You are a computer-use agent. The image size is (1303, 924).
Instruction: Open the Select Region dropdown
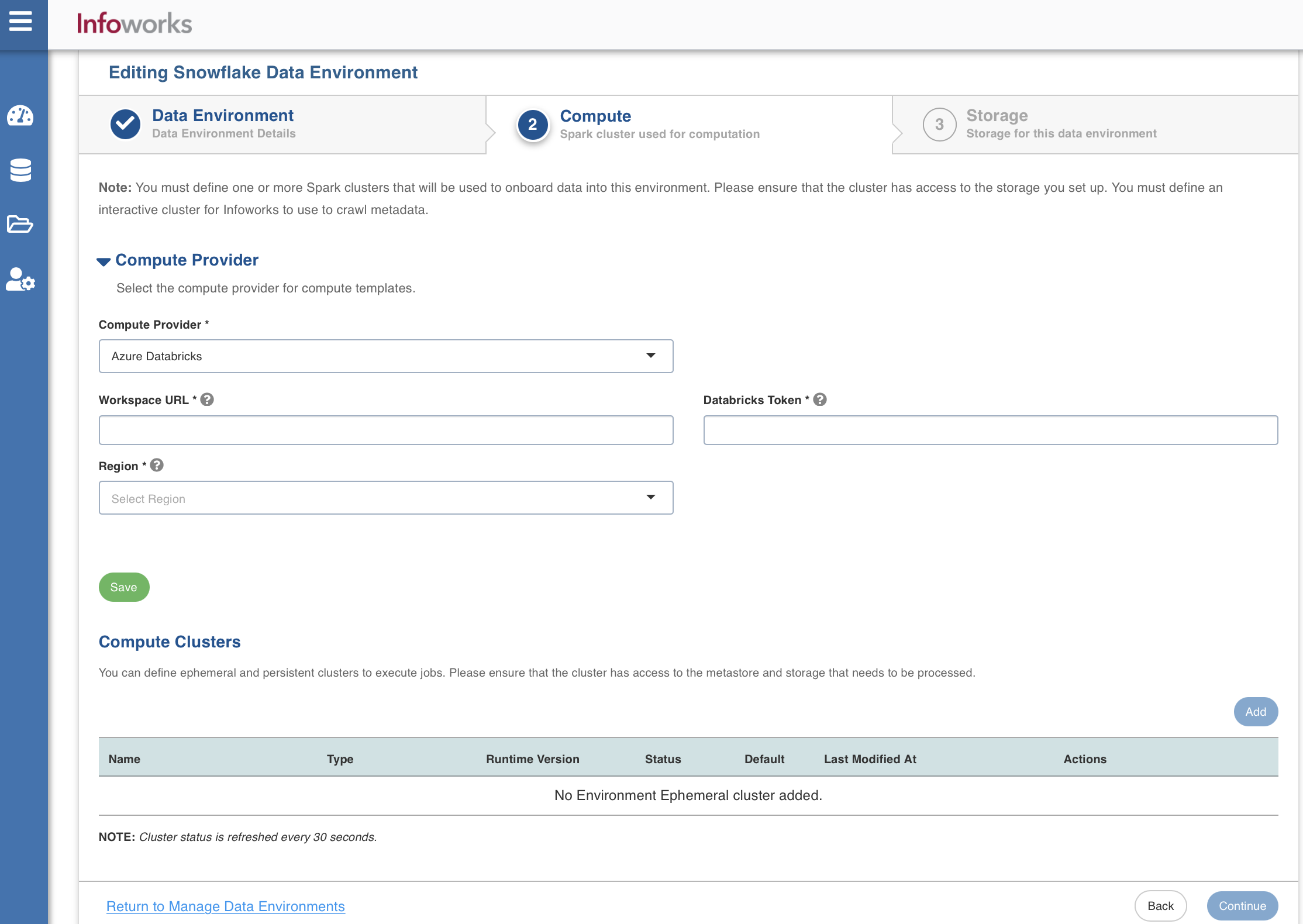click(386, 498)
